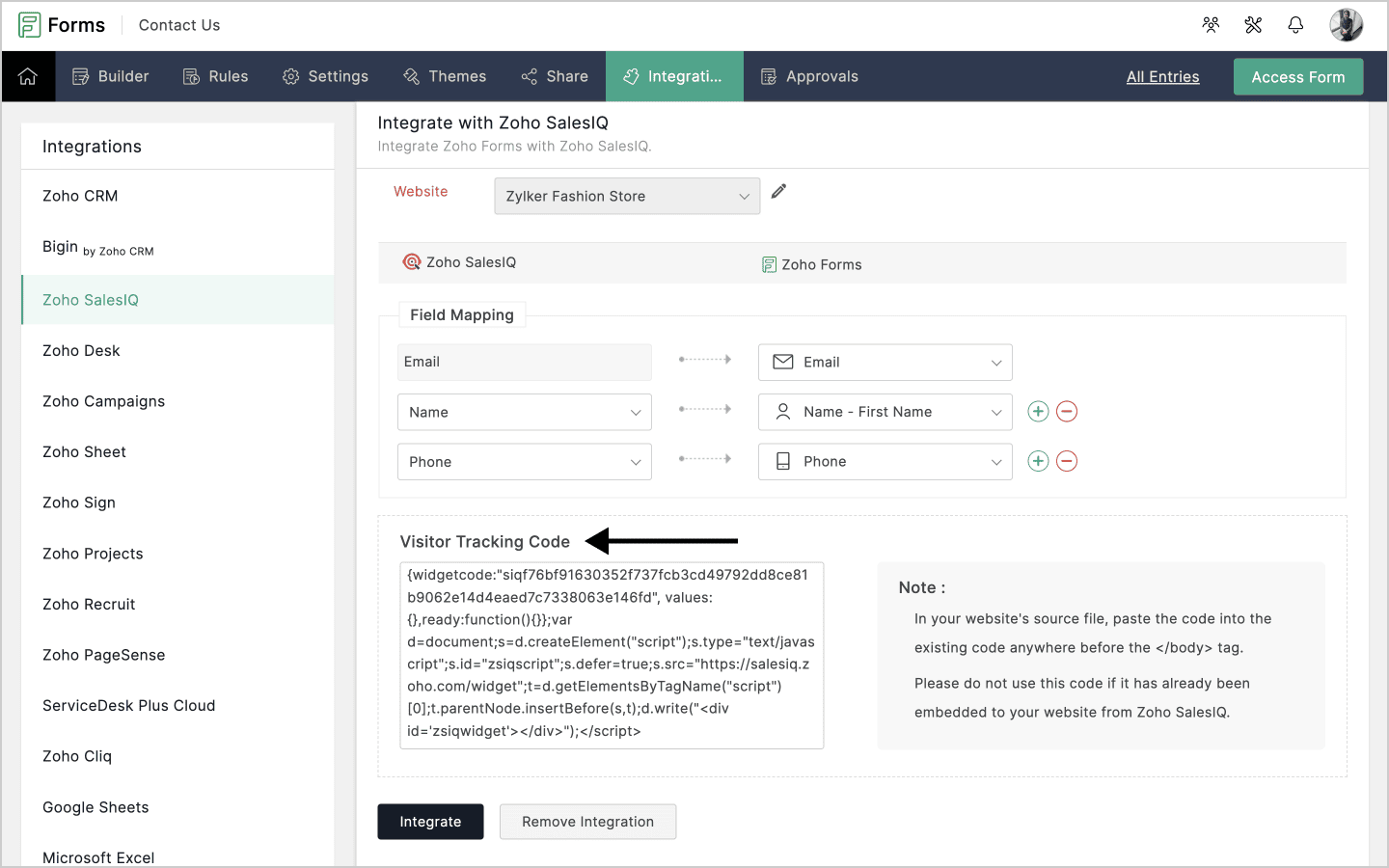The height and width of the screenshot is (868, 1389).
Task: Open the Zoho Forms Email dropdown
Action: [x=885, y=363]
